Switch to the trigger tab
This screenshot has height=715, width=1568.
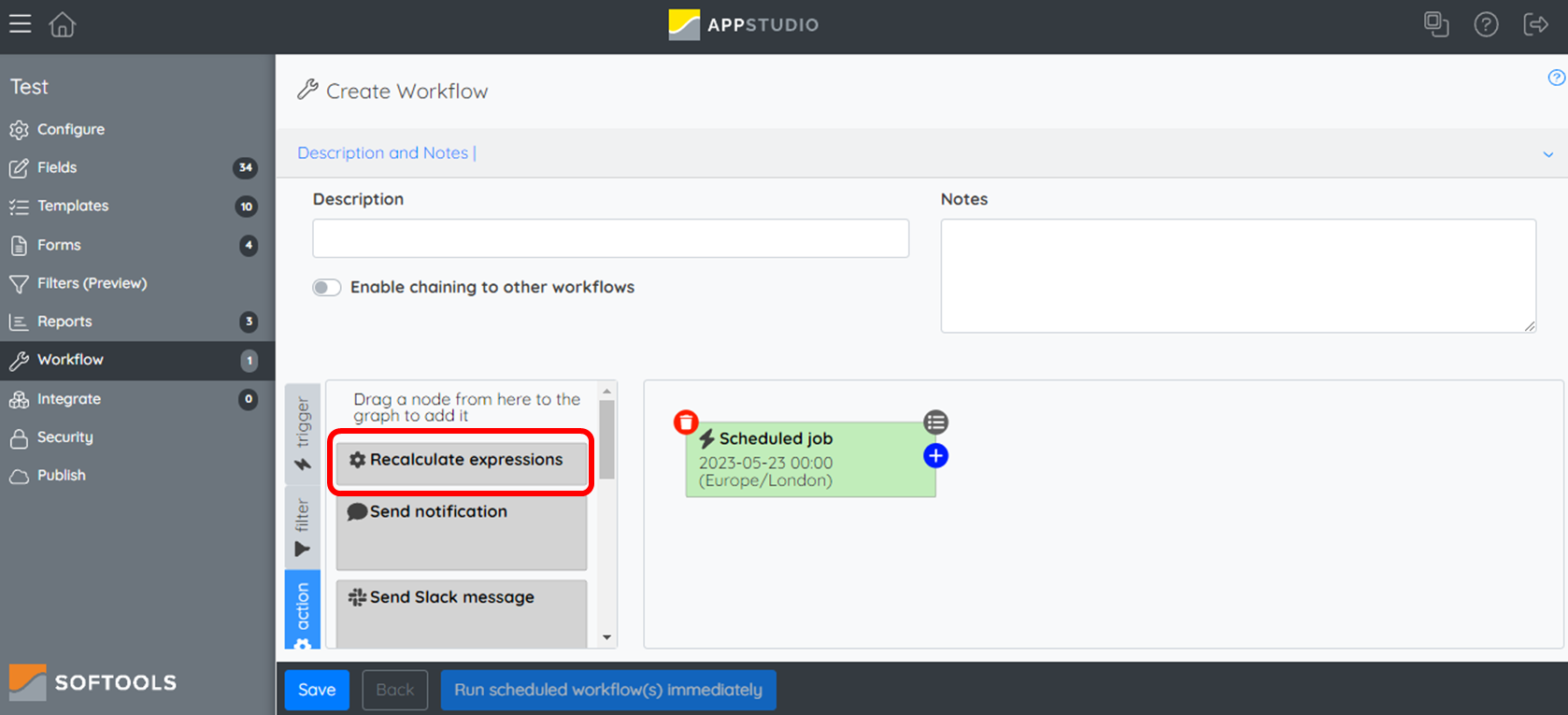coord(303,434)
